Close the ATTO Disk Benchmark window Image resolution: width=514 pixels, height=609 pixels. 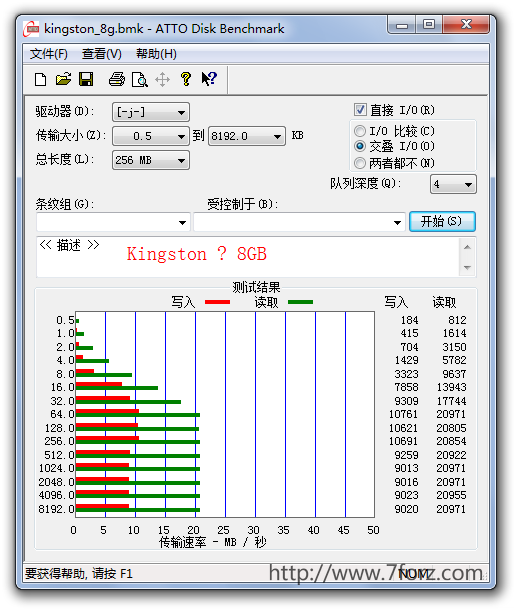point(466,25)
